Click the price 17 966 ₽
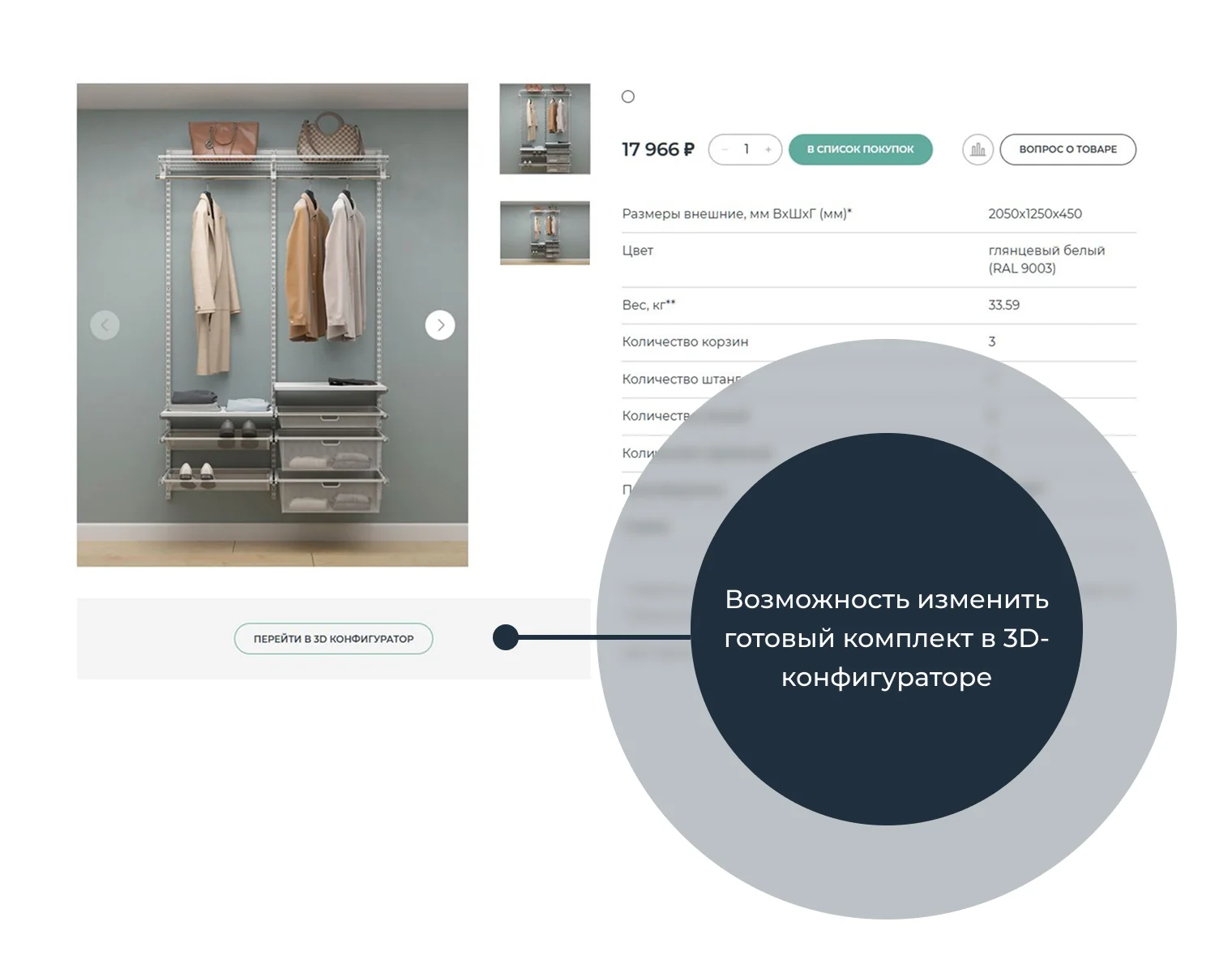1232x973 pixels. 657,150
